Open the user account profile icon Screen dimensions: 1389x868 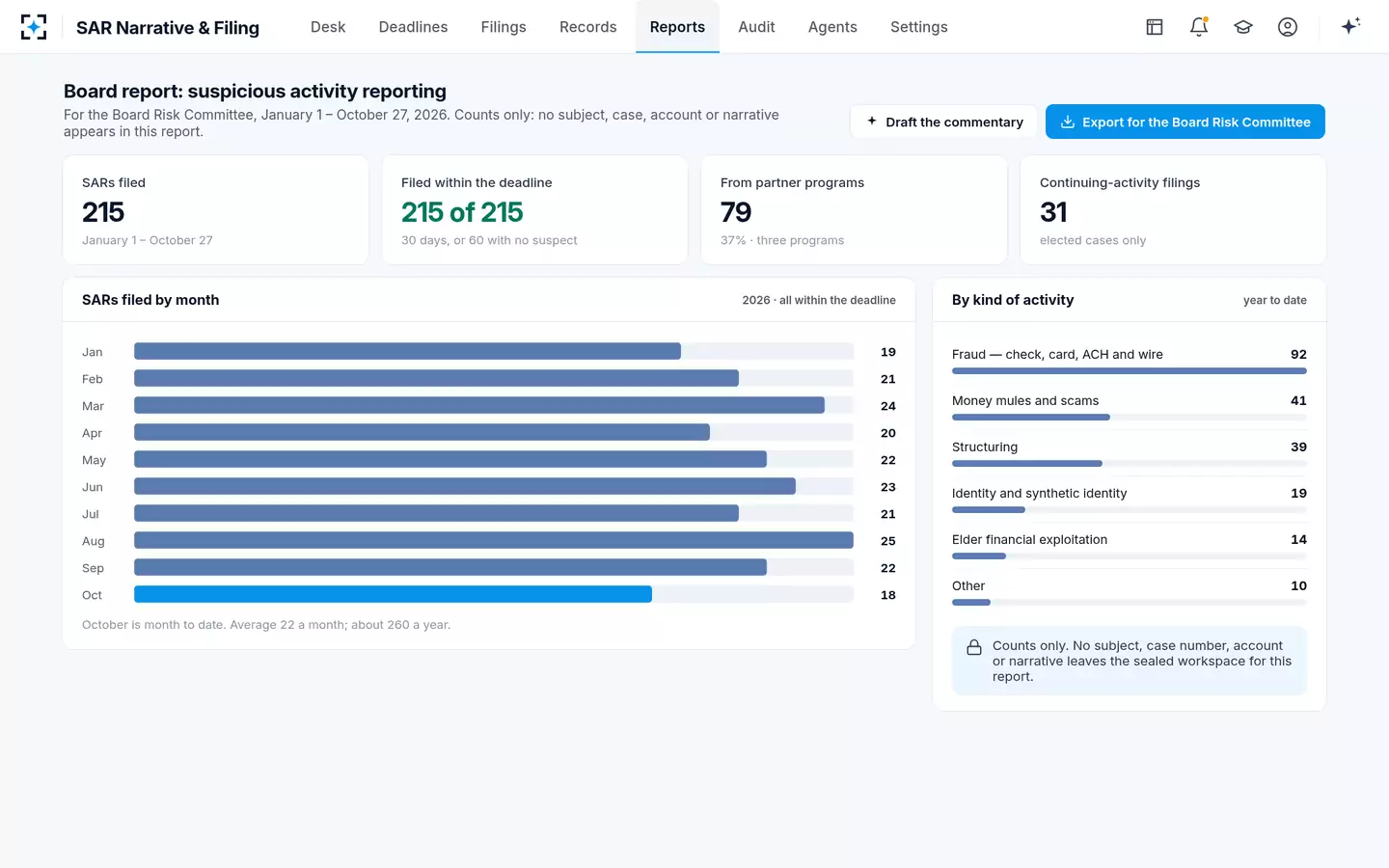coord(1288,27)
